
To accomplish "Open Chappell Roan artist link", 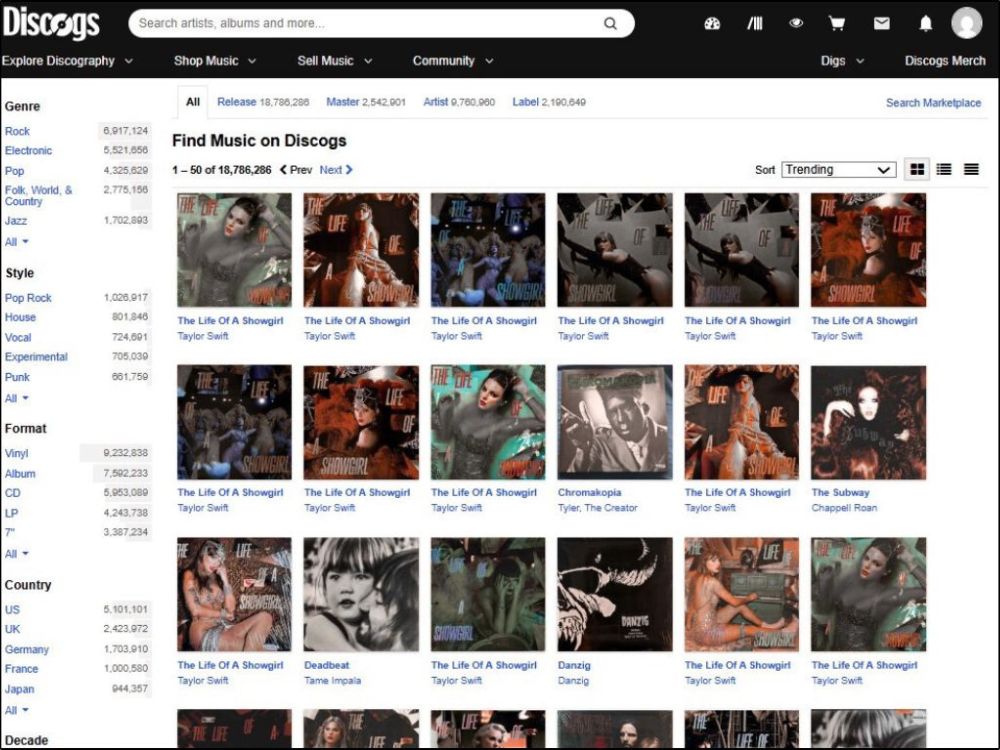I will tap(844, 508).
